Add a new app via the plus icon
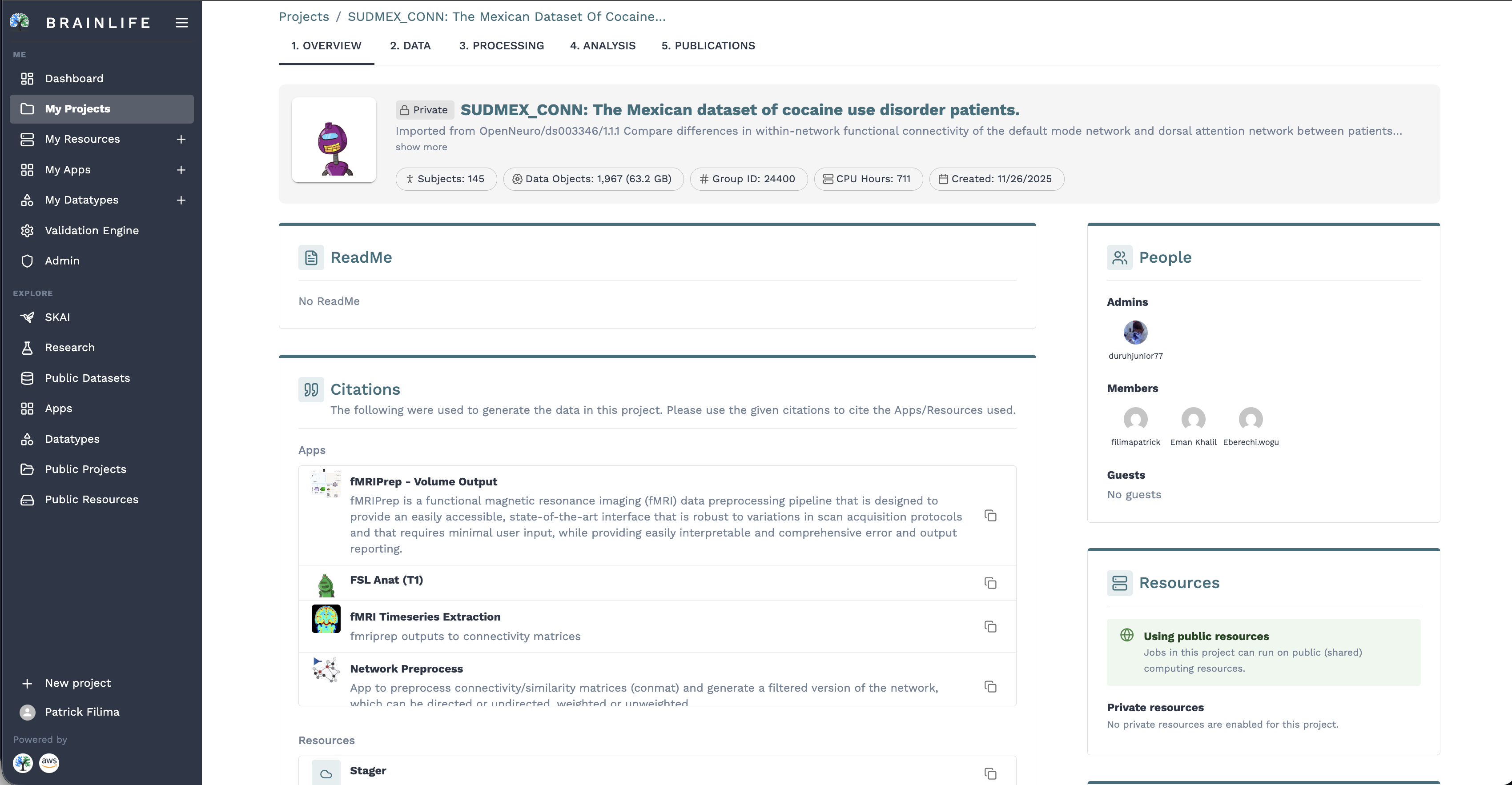1512x785 pixels. (181, 169)
